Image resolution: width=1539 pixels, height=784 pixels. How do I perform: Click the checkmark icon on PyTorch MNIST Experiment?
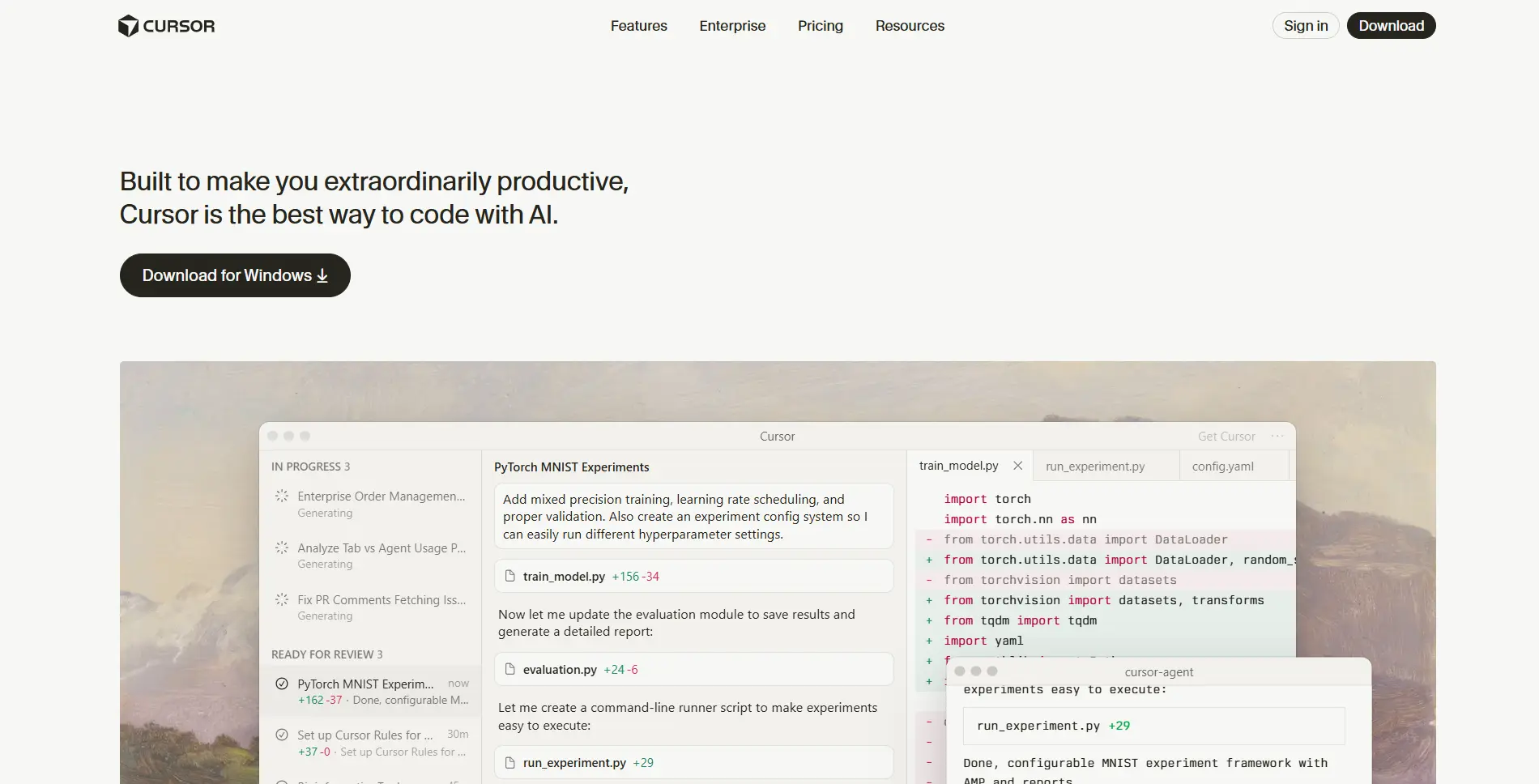point(282,684)
